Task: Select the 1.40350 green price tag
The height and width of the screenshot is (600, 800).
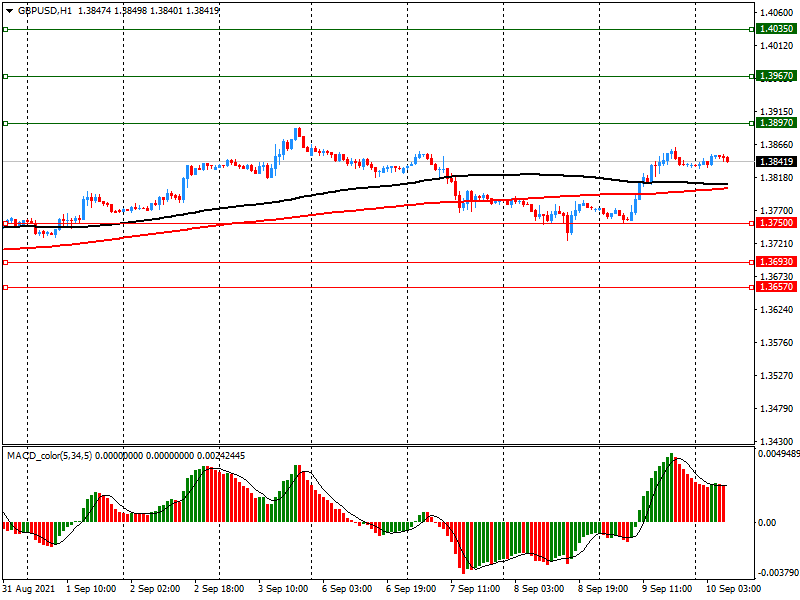Action: [776, 29]
